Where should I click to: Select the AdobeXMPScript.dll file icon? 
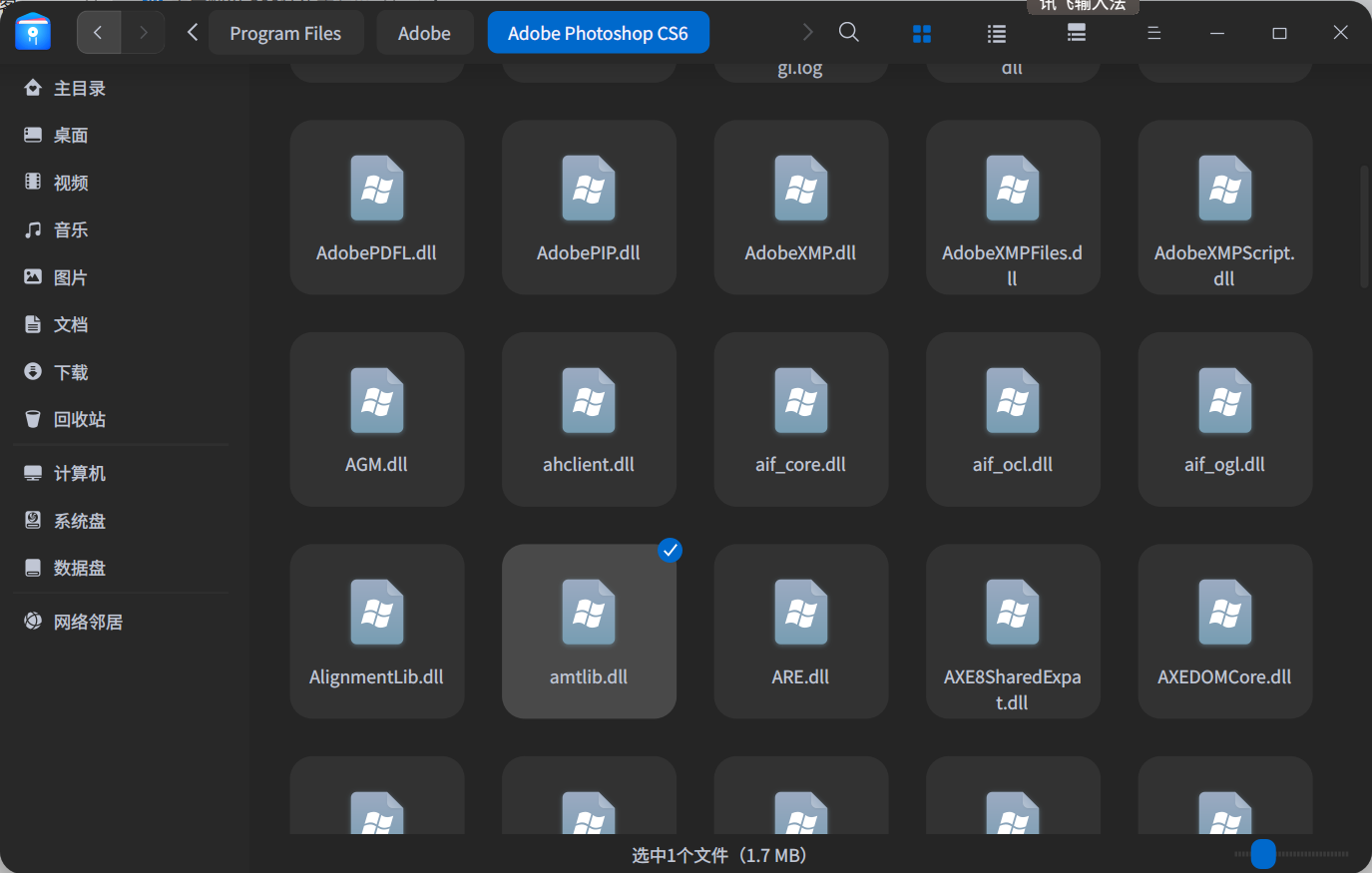click(x=1225, y=189)
